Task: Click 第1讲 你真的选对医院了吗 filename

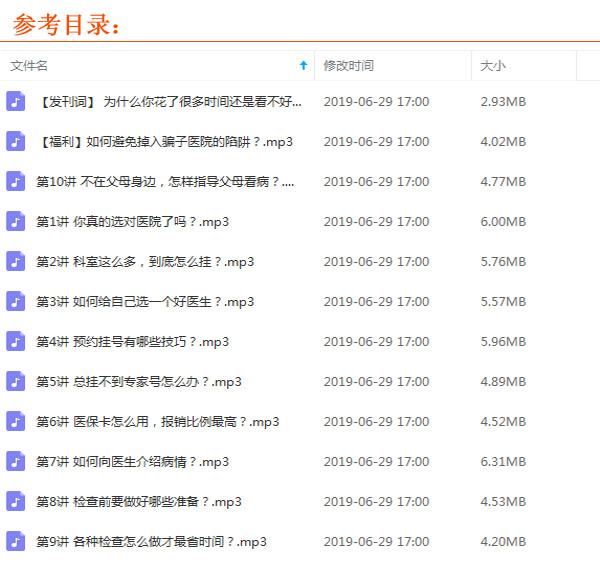Action: tap(132, 221)
